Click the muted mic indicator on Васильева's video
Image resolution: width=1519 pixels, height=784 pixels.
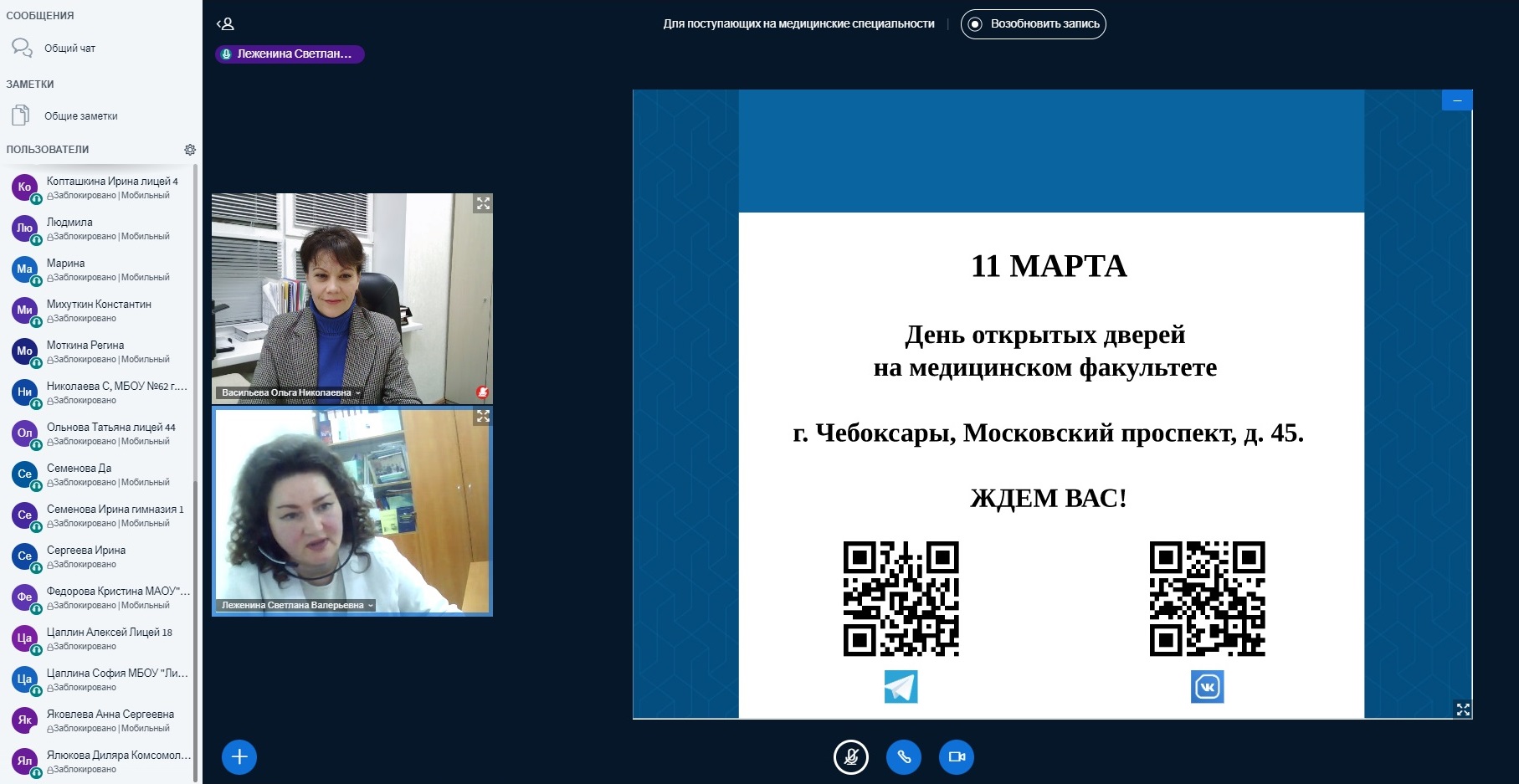tap(482, 392)
